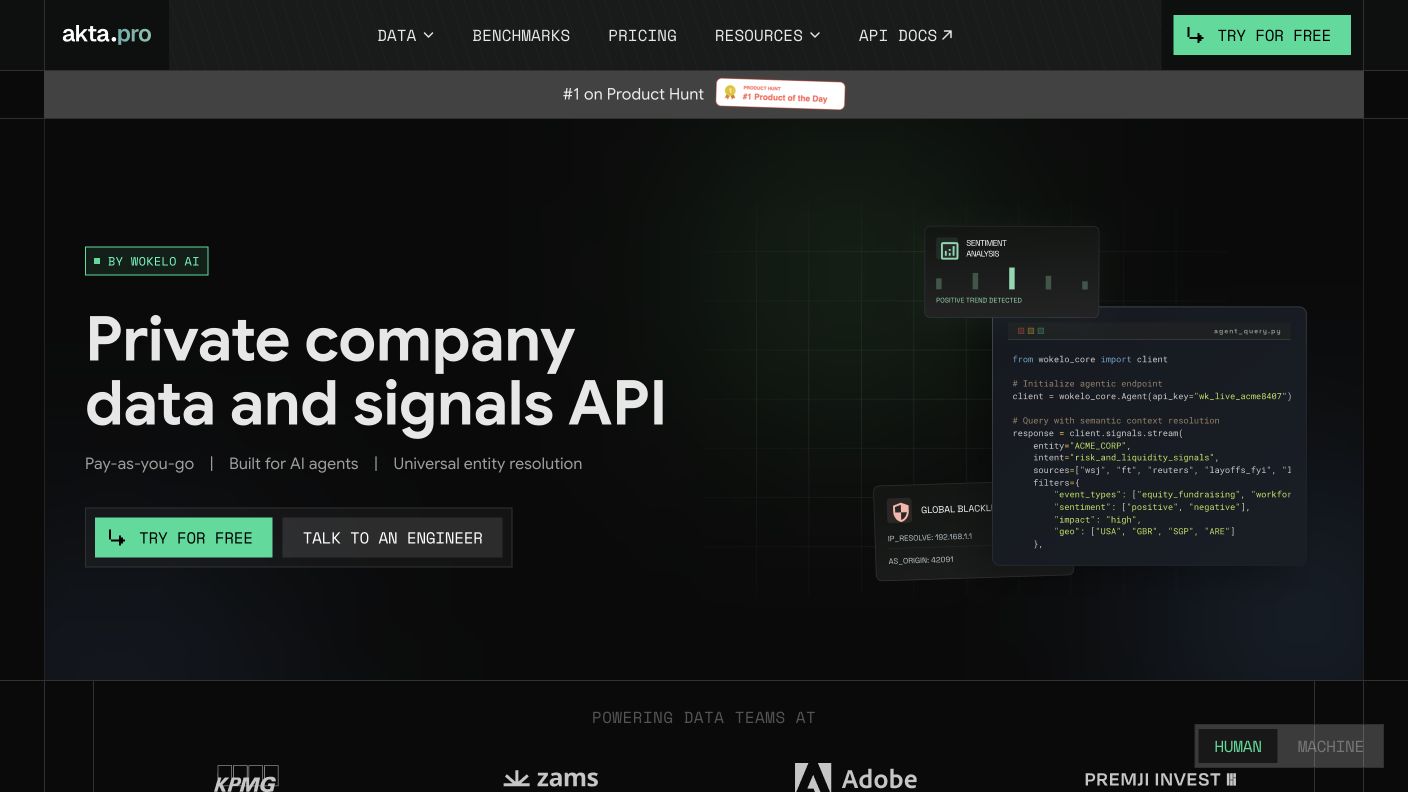The width and height of the screenshot is (1408, 792).
Task: Click the agent_query.py code window title
Action: (1247, 331)
